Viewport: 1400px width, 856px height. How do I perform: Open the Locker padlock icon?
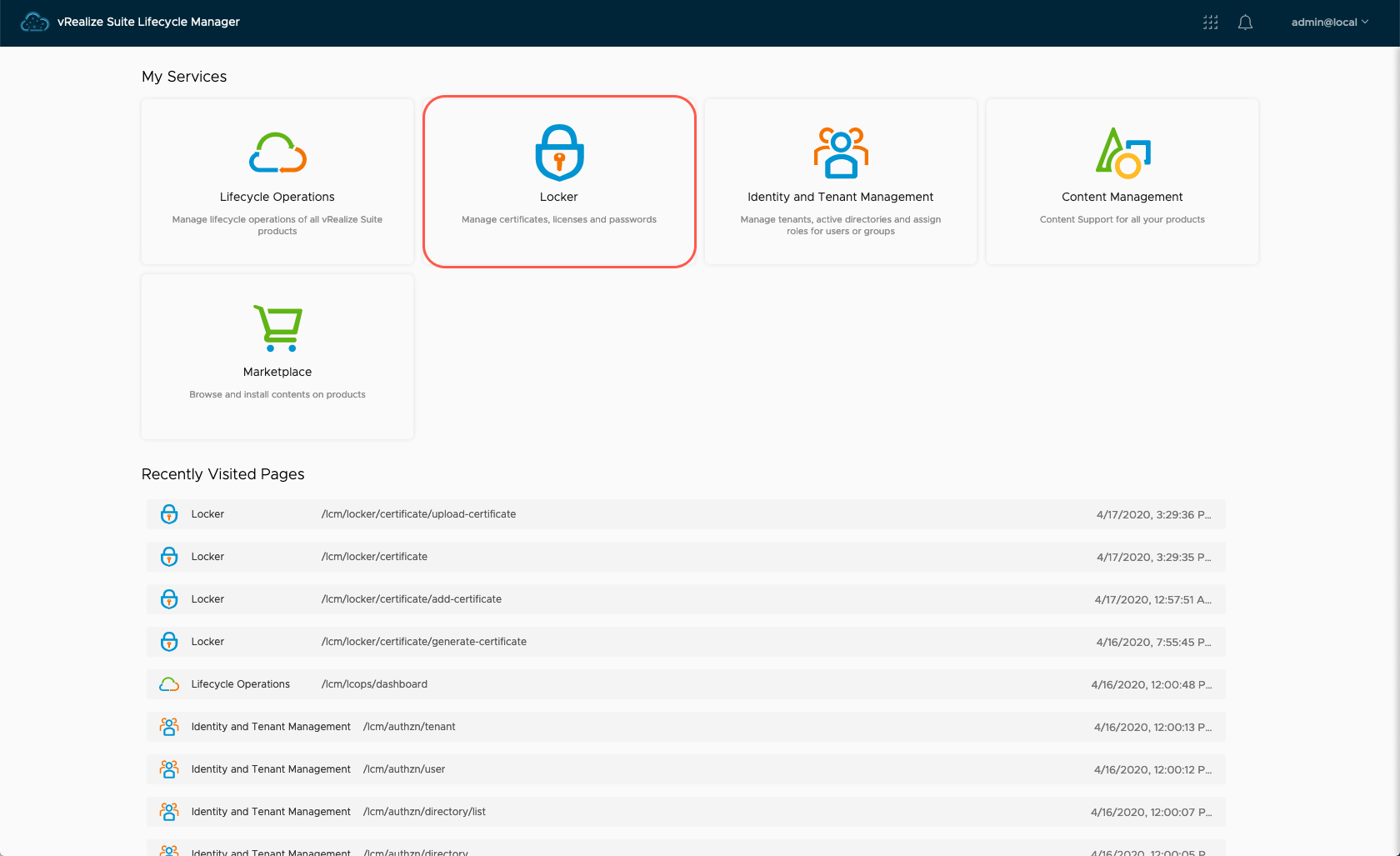coord(559,153)
